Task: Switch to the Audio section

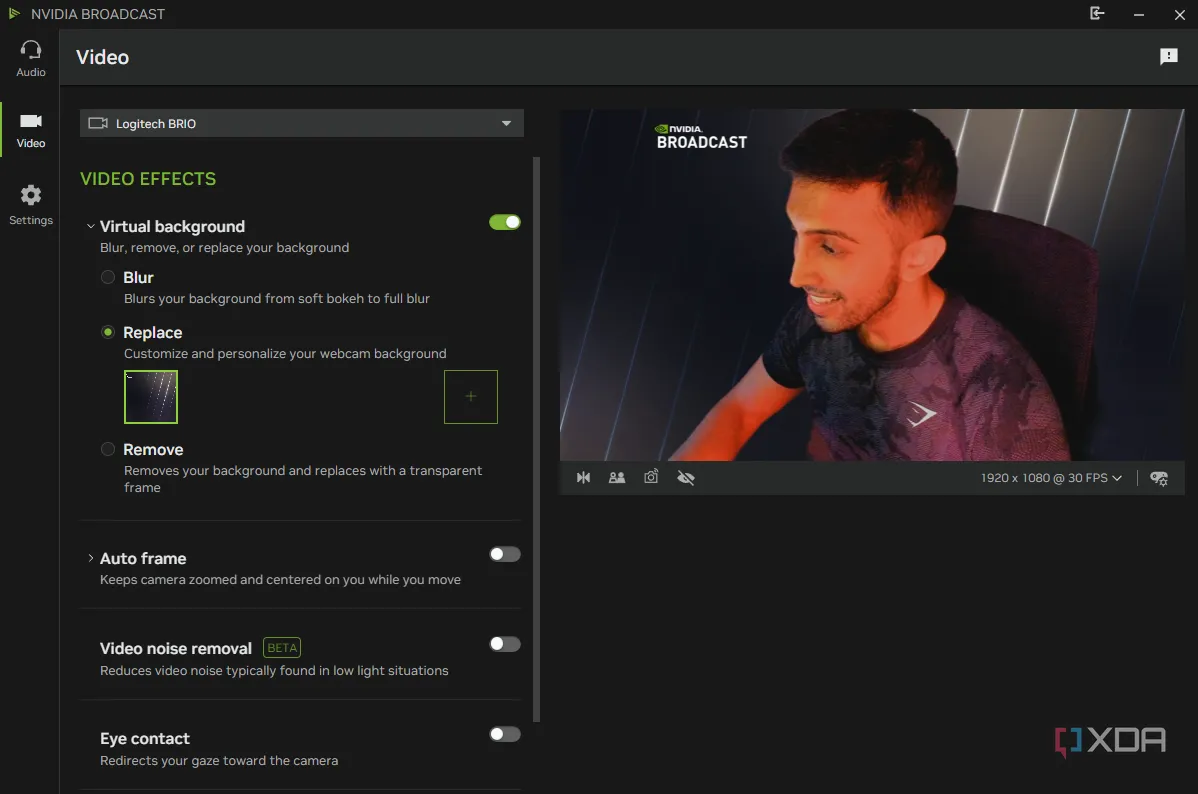Action: [29, 56]
